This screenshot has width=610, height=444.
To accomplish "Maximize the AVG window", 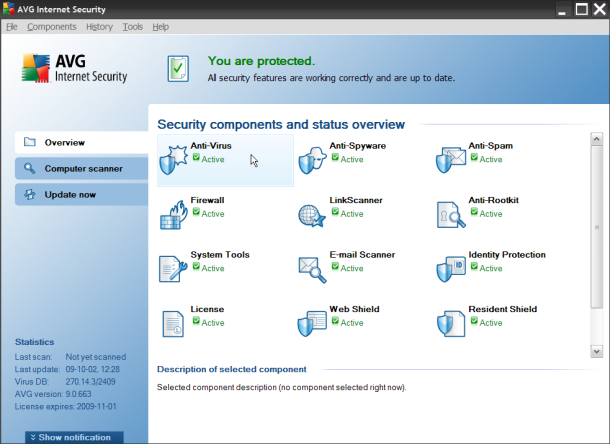I will 582,9.
